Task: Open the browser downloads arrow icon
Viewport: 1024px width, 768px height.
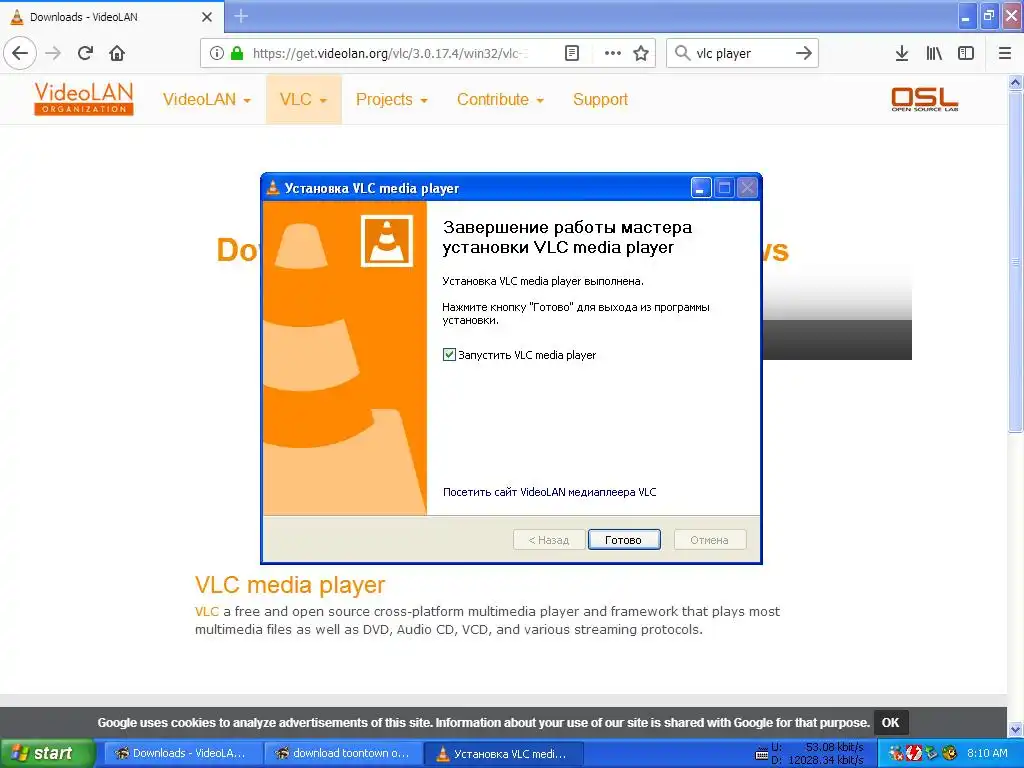Action: pyautogui.click(x=901, y=53)
